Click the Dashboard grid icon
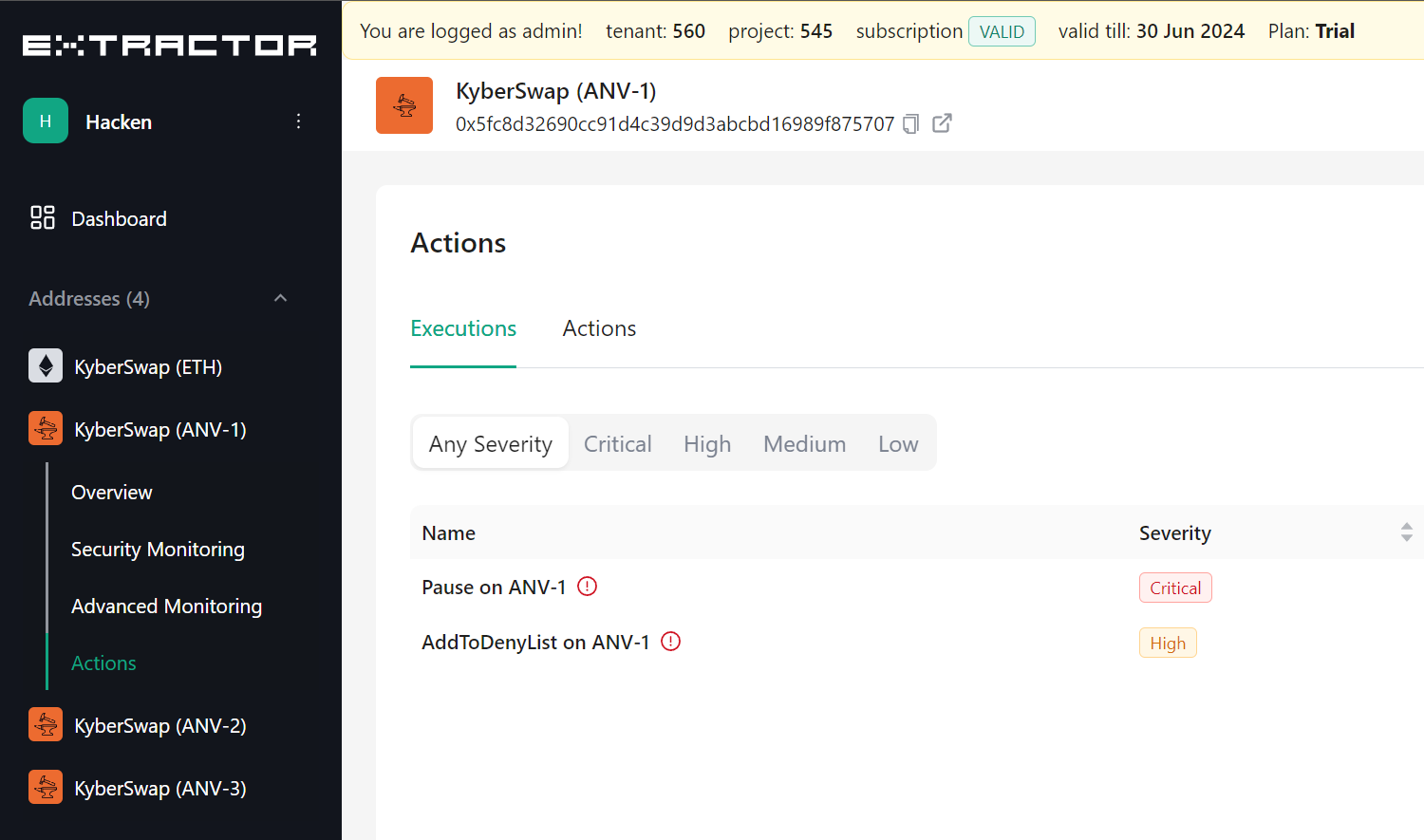 pyautogui.click(x=43, y=217)
